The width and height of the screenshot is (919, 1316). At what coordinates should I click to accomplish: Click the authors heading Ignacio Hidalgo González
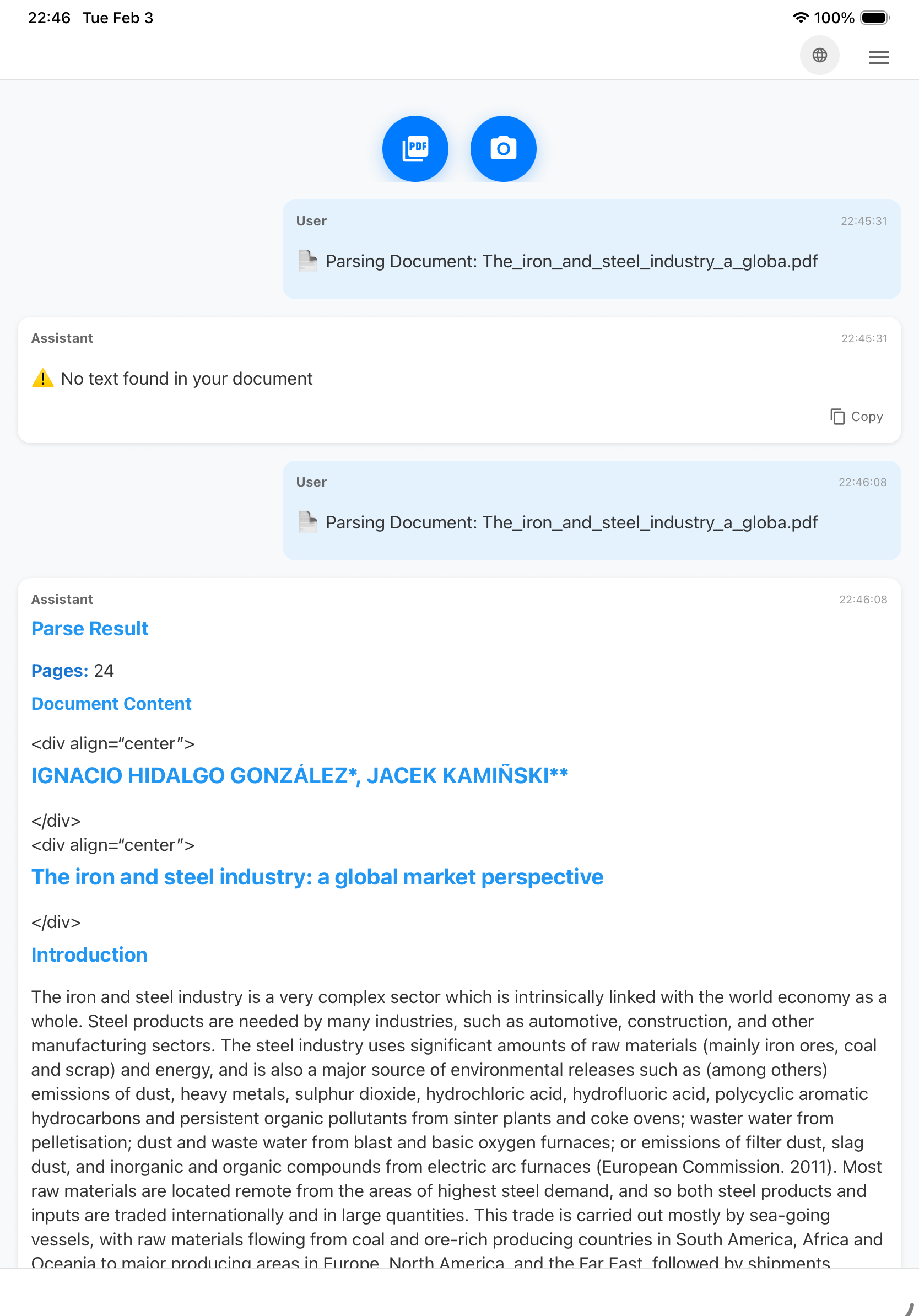(300, 775)
